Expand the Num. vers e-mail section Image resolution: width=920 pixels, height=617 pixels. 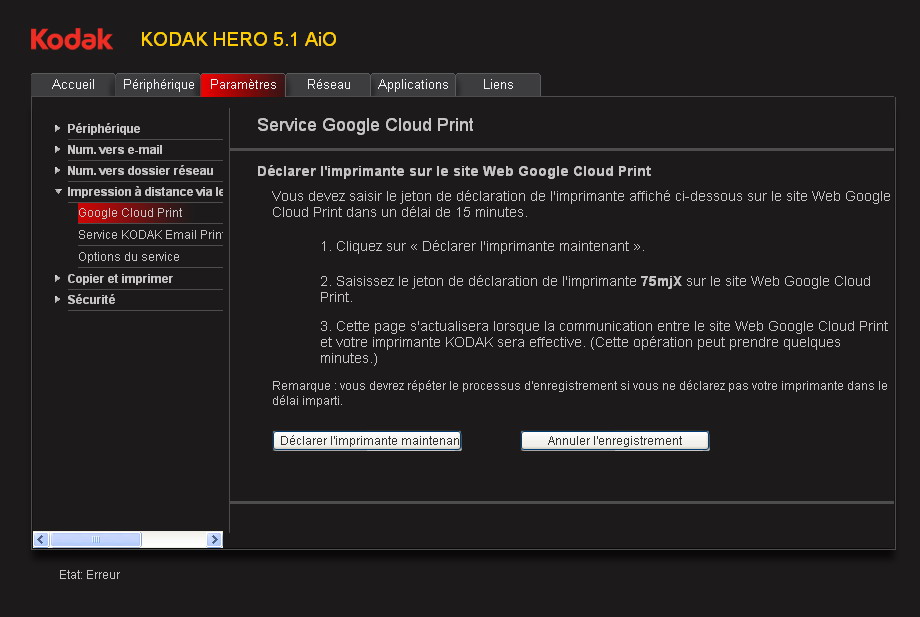click(x=114, y=150)
